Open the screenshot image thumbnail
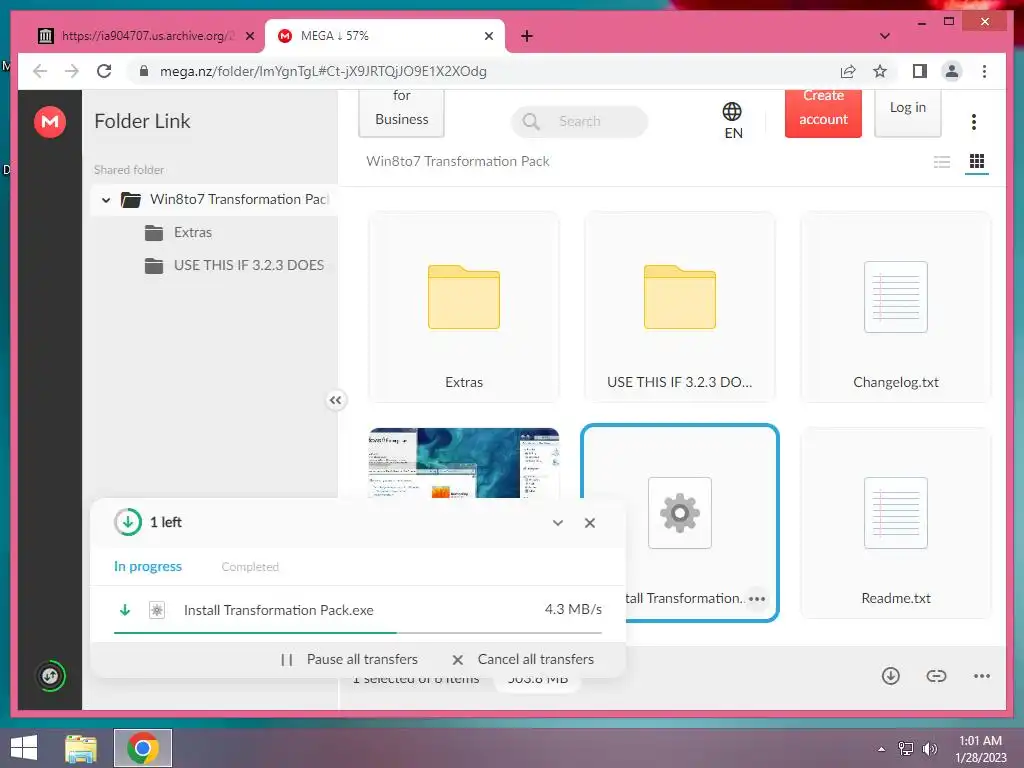 coord(464,463)
